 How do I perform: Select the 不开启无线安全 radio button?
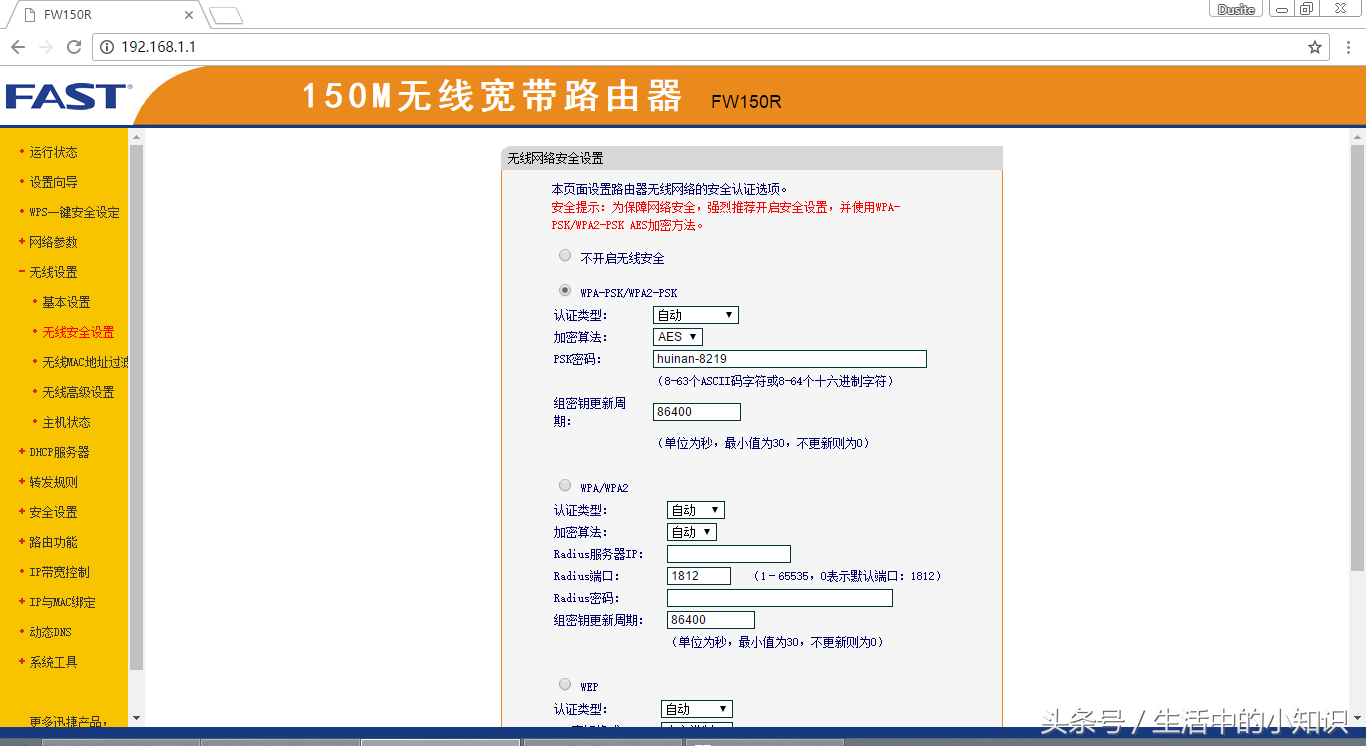coord(565,256)
